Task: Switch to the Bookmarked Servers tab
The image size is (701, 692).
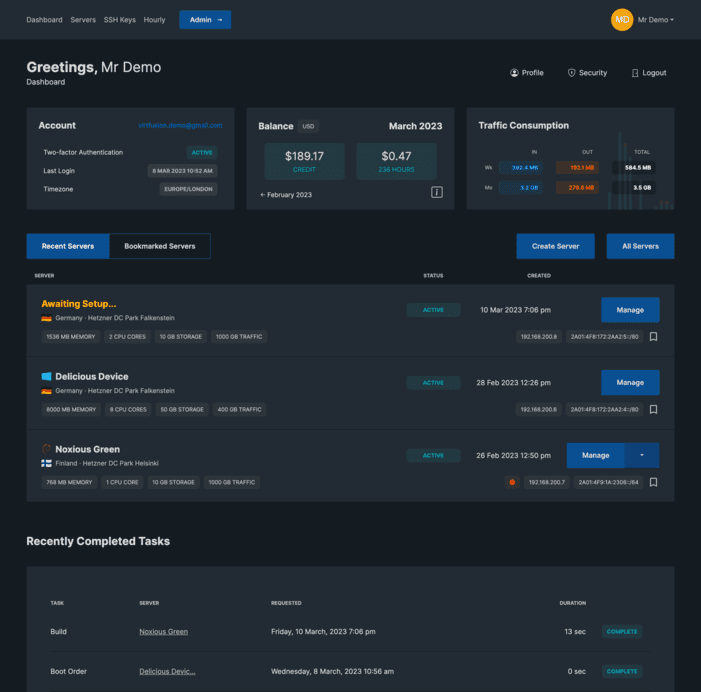Action: coord(160,246)
